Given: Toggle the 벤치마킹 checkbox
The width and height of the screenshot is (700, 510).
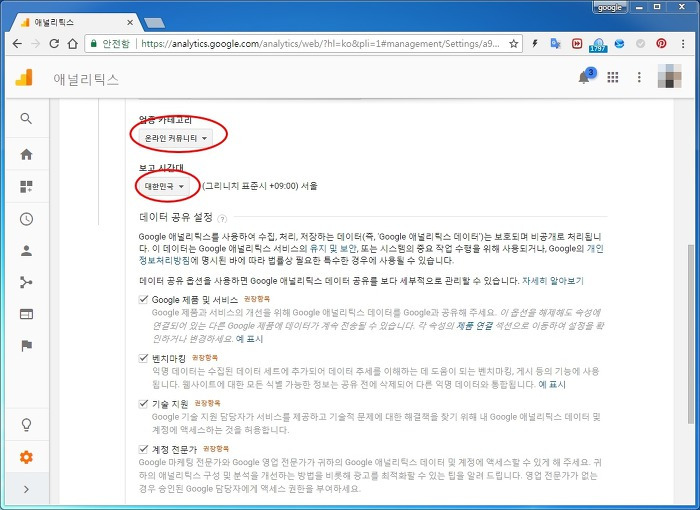Looking at the screenshot, I should (x=143, y=358).
